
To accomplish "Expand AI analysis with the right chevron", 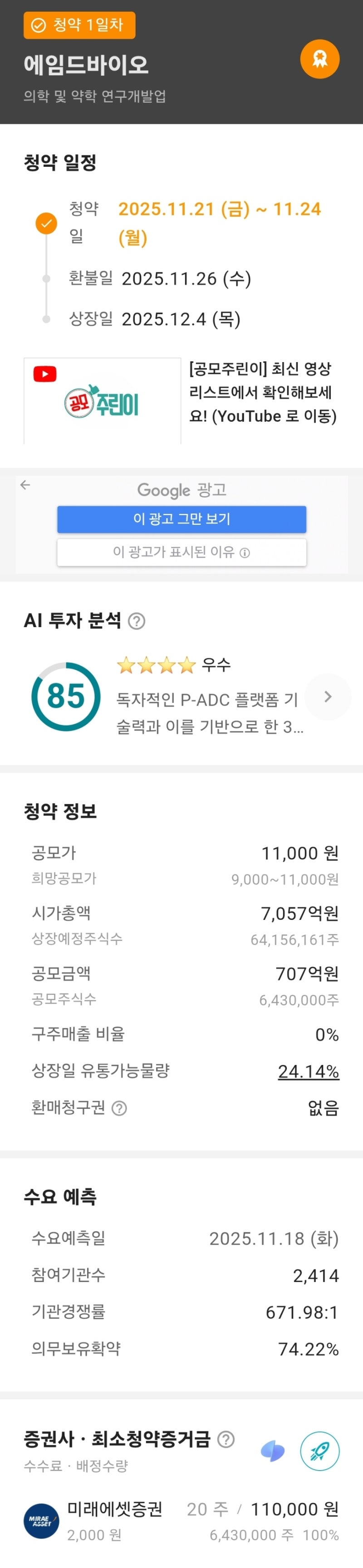I will (x=328, y=697).
